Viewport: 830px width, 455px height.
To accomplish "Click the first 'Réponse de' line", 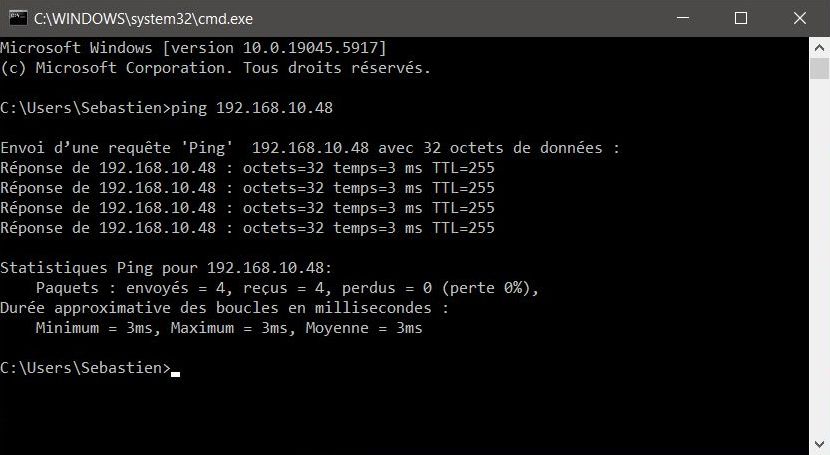I will [247, 168].
